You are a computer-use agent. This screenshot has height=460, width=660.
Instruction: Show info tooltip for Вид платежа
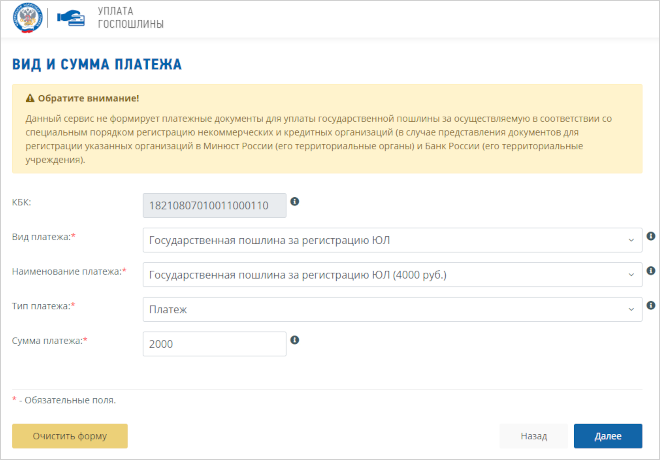(x=650, y=237)
